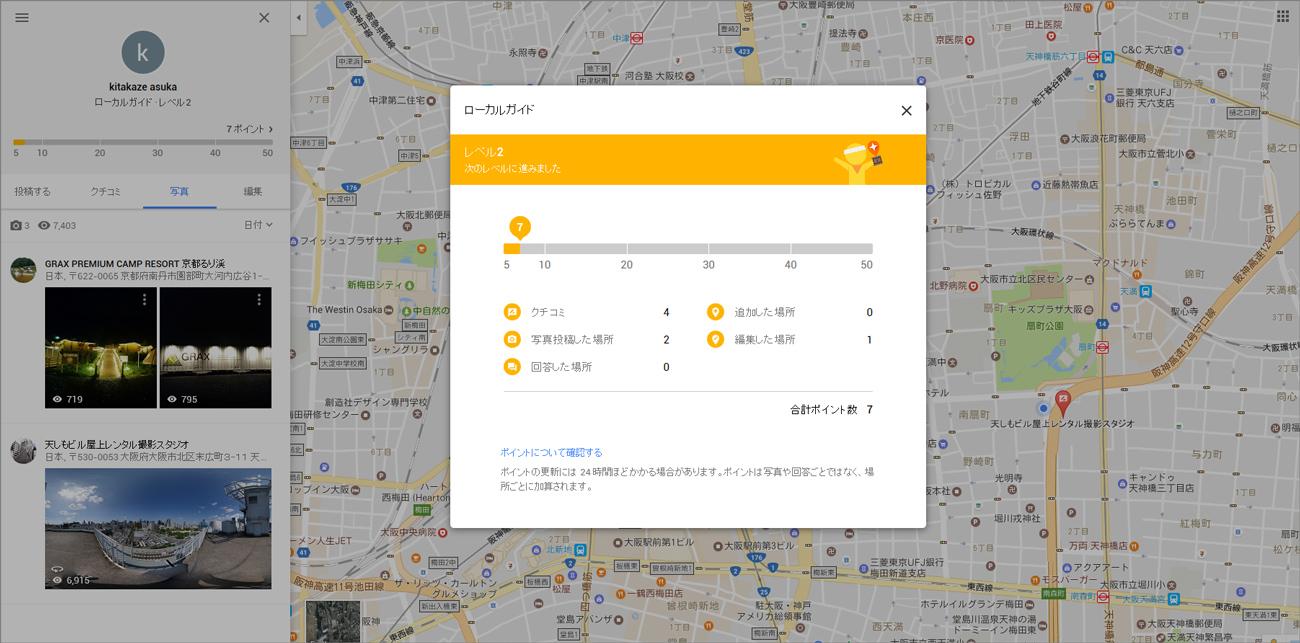
Task: Click the camera photo-count icon
Action: pos(16,226)
